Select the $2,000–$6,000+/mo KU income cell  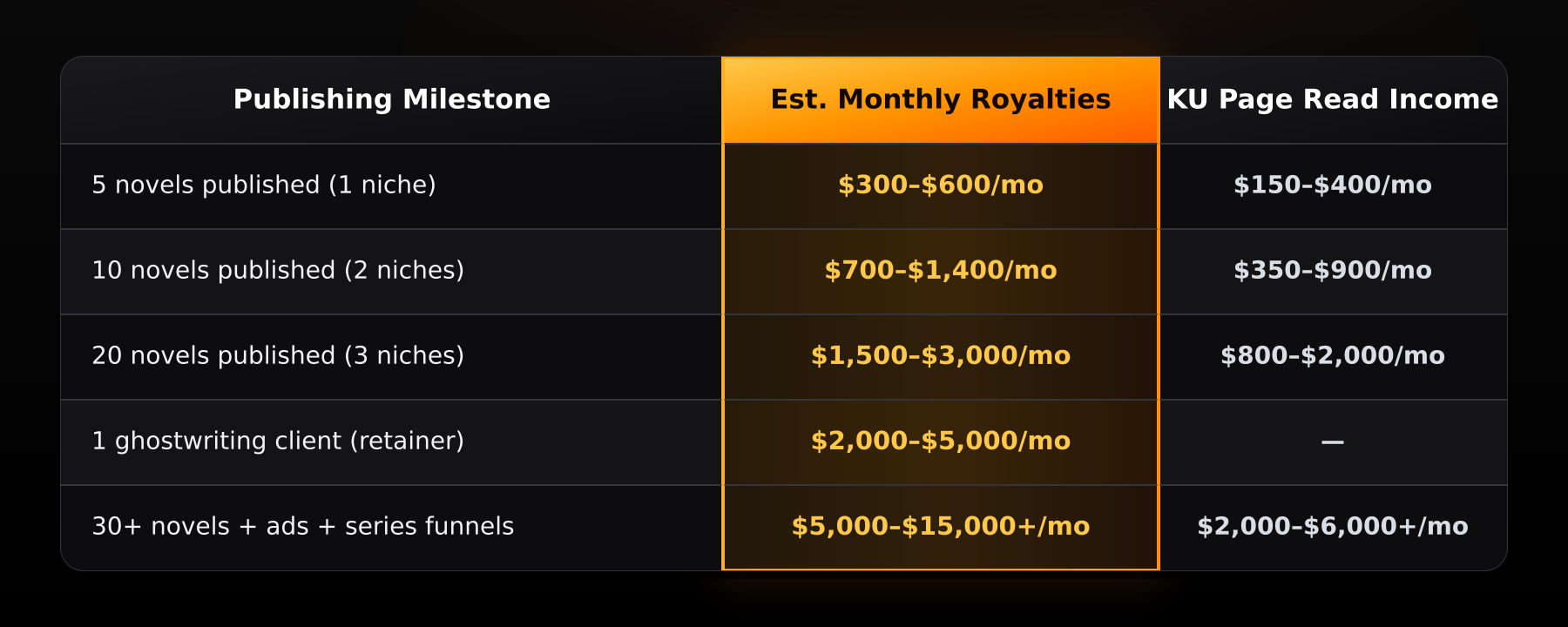click(x=1333, y=528)
